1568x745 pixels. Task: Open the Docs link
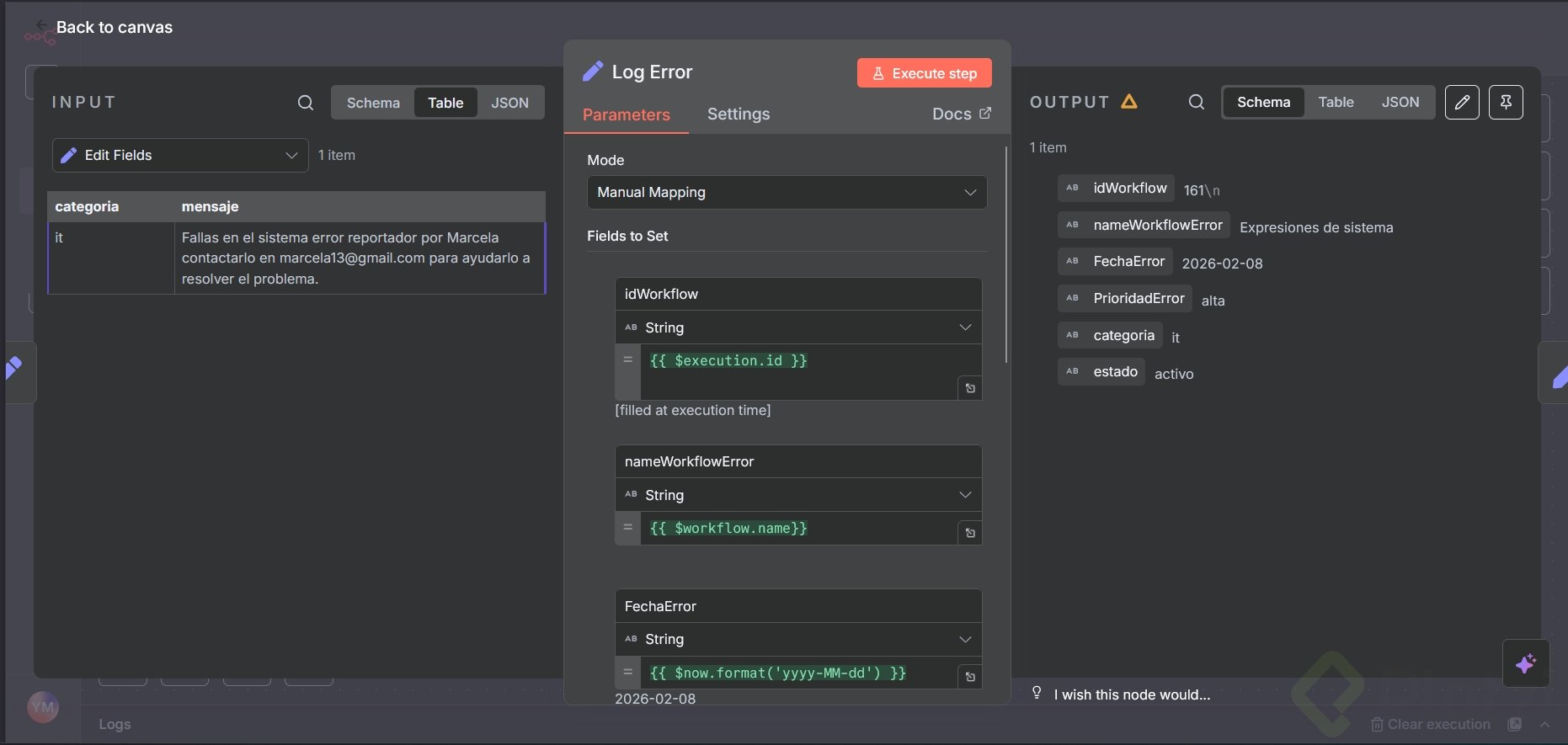961,114
